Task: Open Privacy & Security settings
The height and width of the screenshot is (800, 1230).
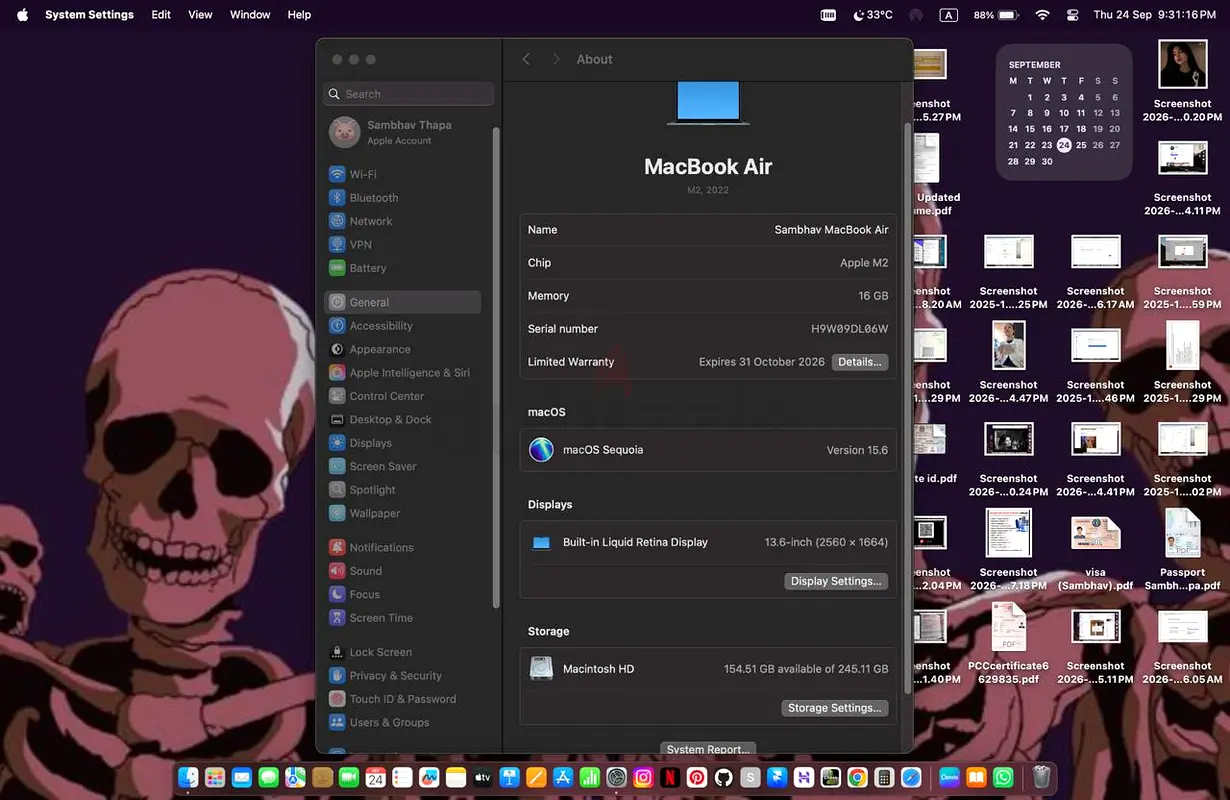Action: coord(402,675)
